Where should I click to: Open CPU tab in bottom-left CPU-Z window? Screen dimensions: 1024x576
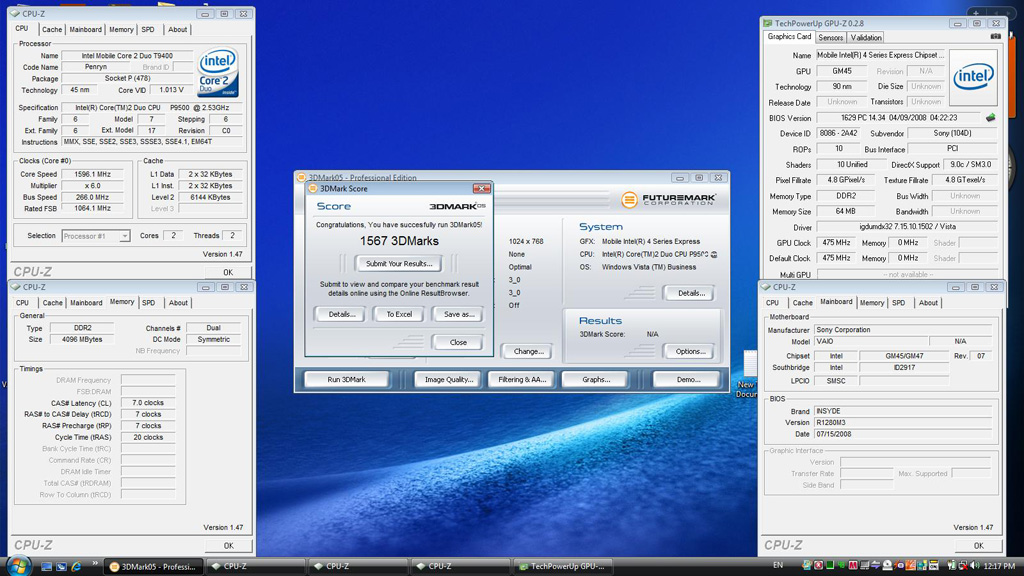(x=22, y=303)
